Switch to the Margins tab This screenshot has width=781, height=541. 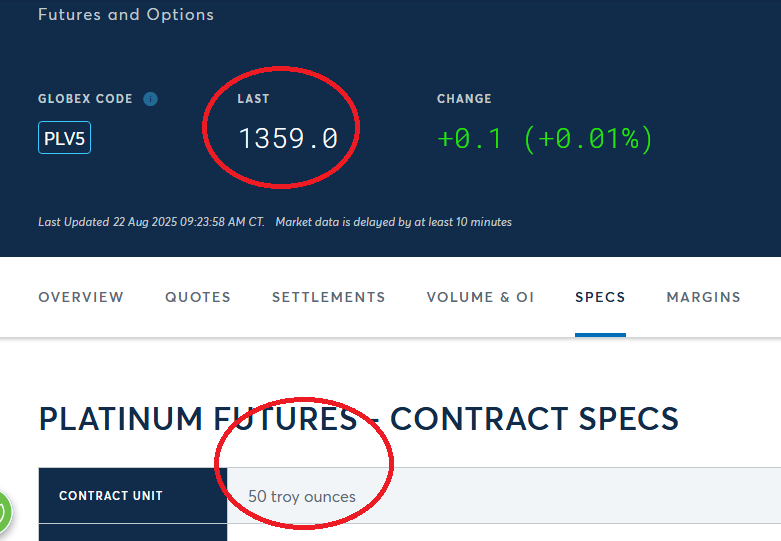click(703, 297)
